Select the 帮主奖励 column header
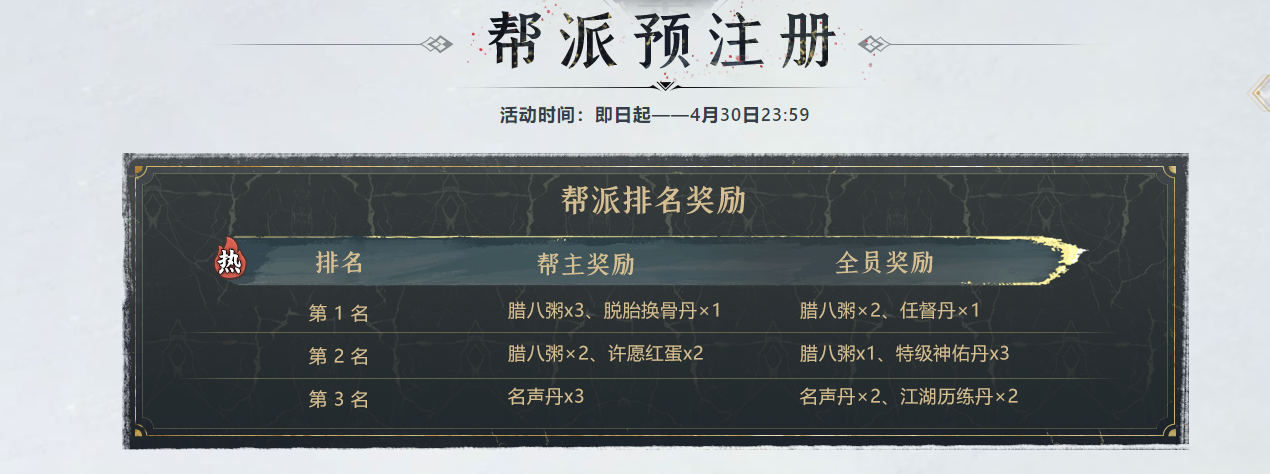1270x474 pixels. [x=585, y=264]
